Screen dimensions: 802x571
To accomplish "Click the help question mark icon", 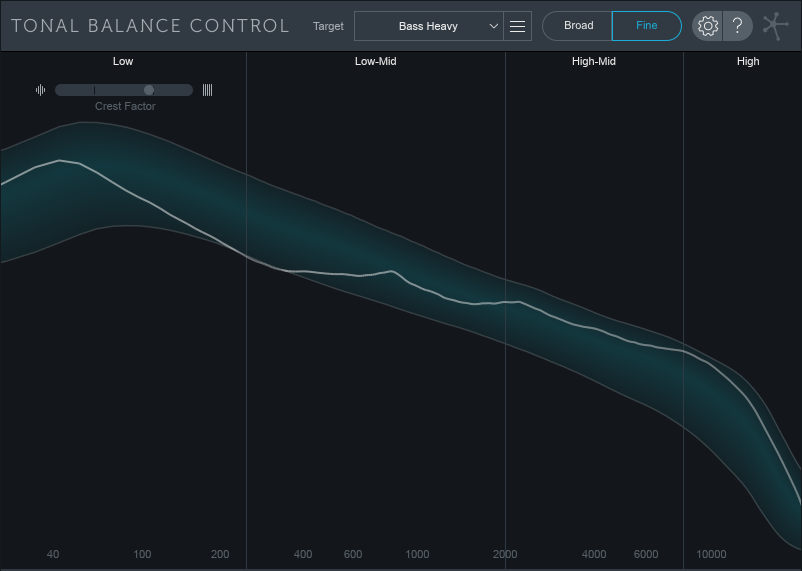I will [x=737, y=26].
